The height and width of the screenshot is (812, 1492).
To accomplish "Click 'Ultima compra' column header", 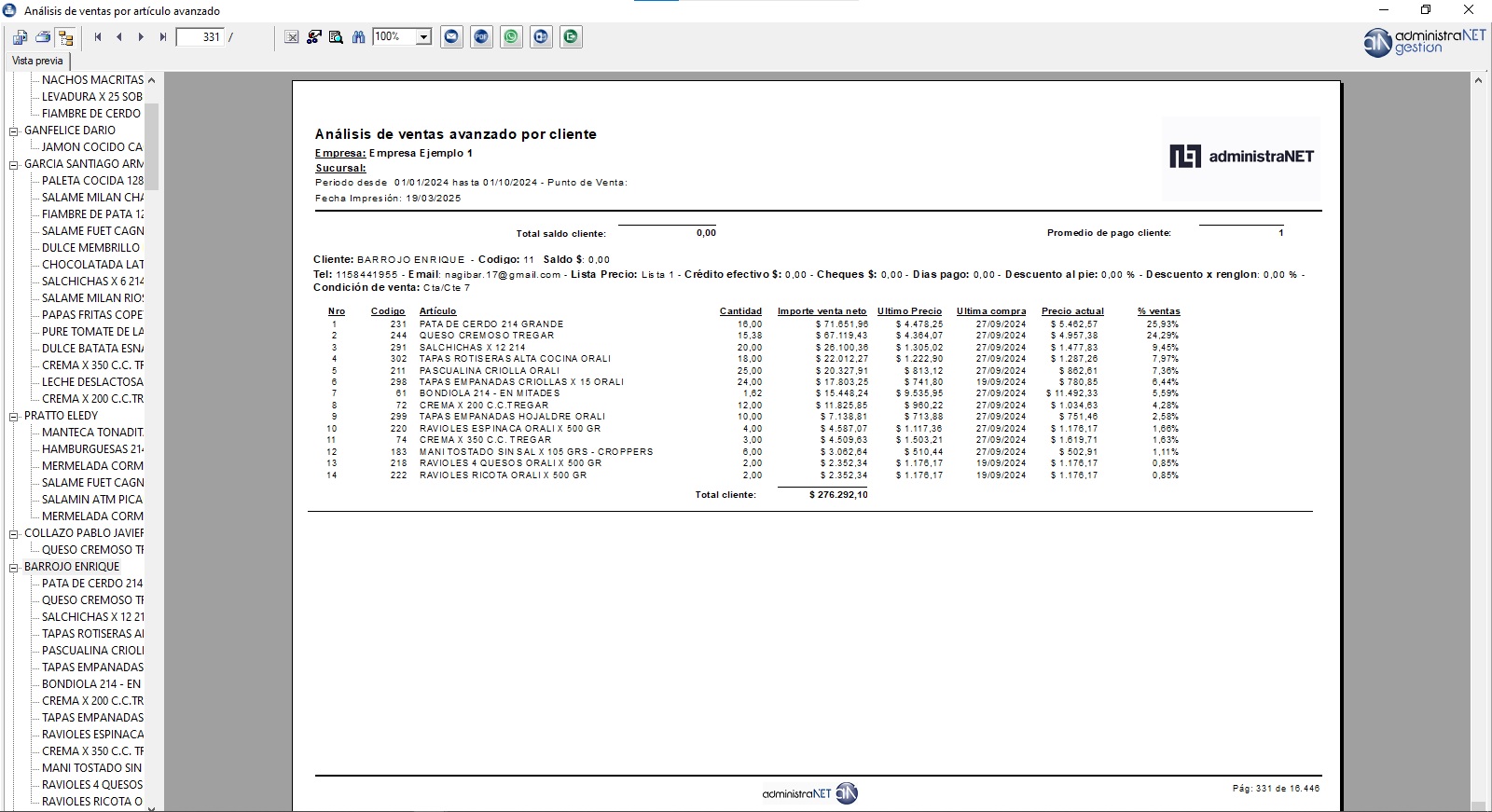I will pos(991,311).
